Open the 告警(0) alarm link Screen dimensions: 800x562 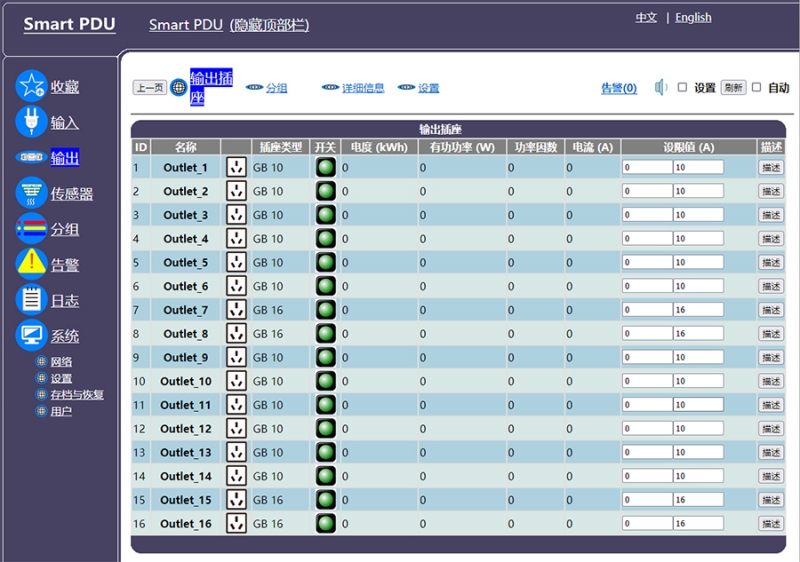tap(619, 88)
